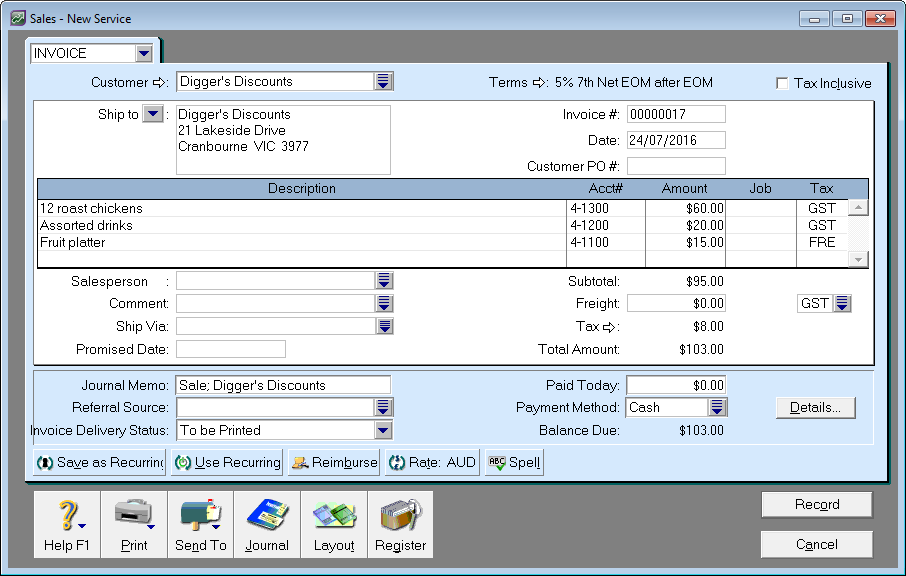Enable the Tax Inclusive checkbox
Image resolution: width=906 pixels, height=576 pixels.
tap(782, 84)
